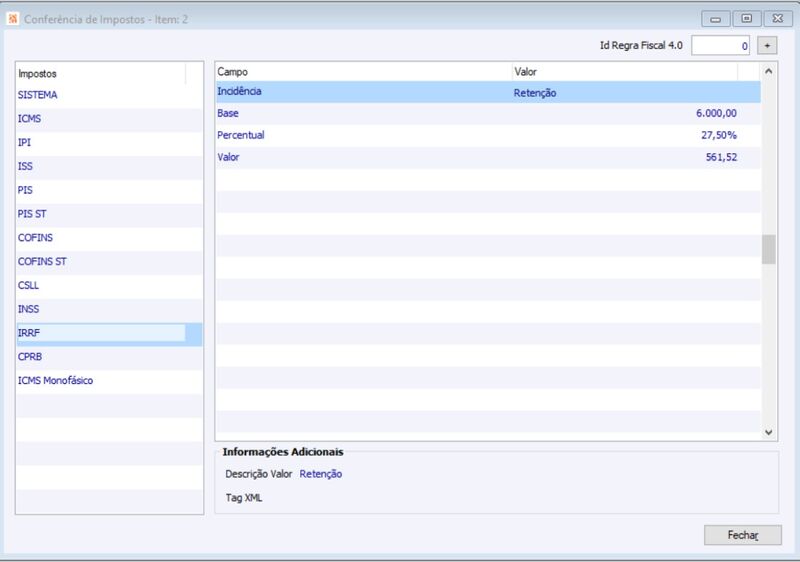Click the Id Regra Fiscal 4.0 input field
The height and width of the screenshot is (562, 800).
pyautogui.click(x=720, y=45)
